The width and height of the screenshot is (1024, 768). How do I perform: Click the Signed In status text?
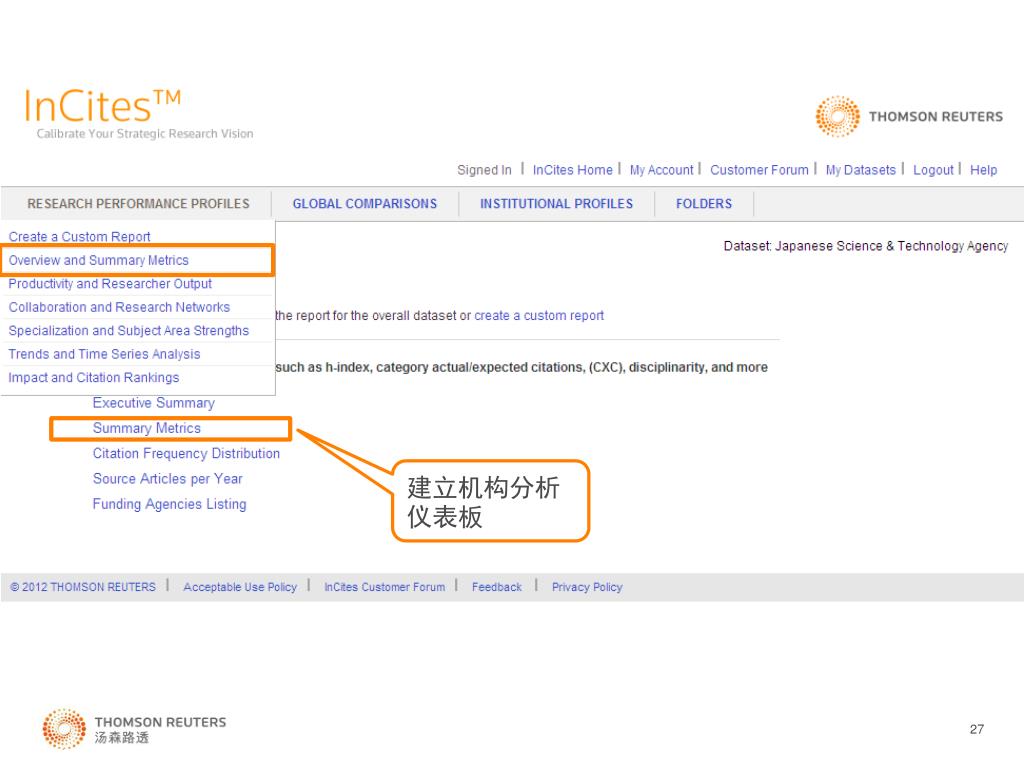484,170
